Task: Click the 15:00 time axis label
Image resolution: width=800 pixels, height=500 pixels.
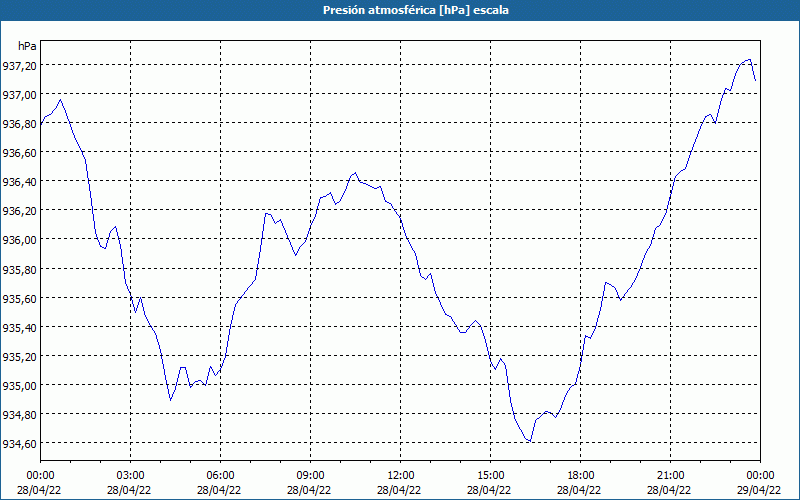Action: pyautogui.click(x=490, y=476)
